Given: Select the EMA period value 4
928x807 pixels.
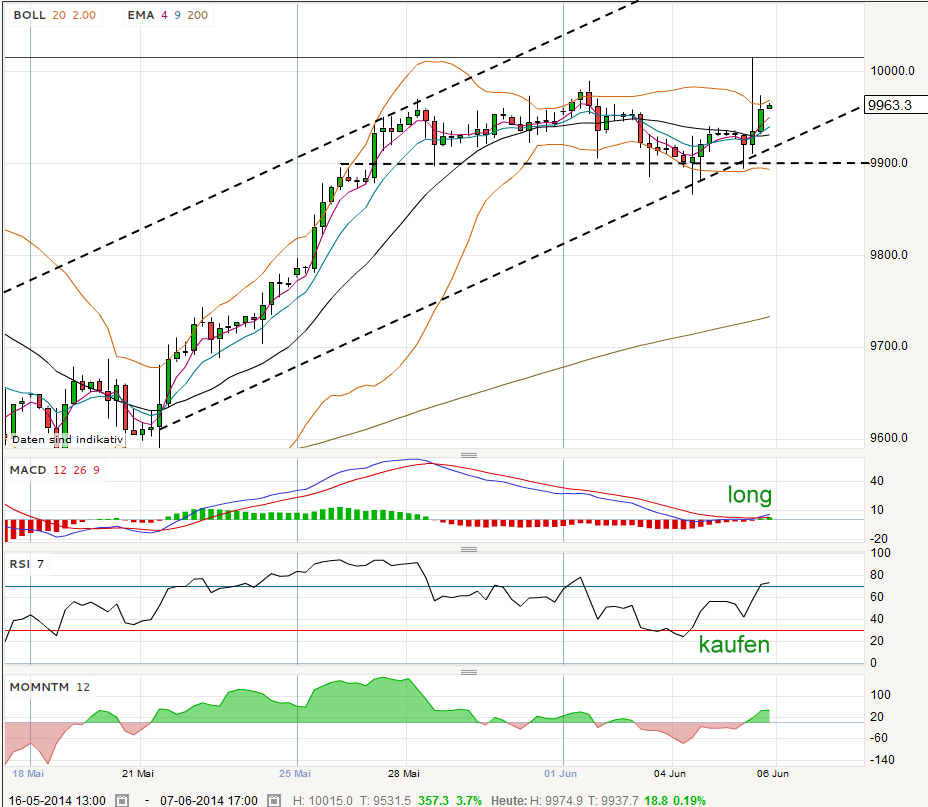Looking at the screenshot, I should click(x=165, y=15).
